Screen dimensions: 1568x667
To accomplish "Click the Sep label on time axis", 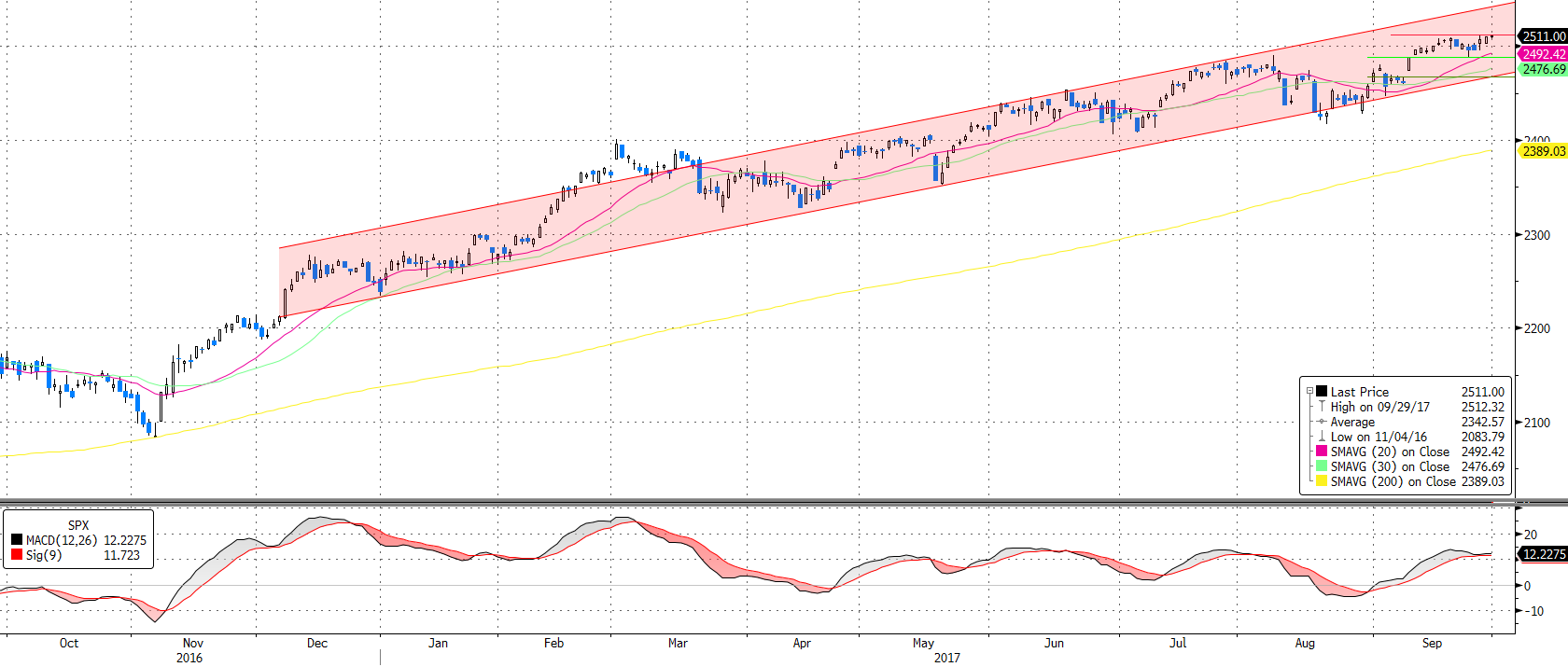I will coord(1432,643).
